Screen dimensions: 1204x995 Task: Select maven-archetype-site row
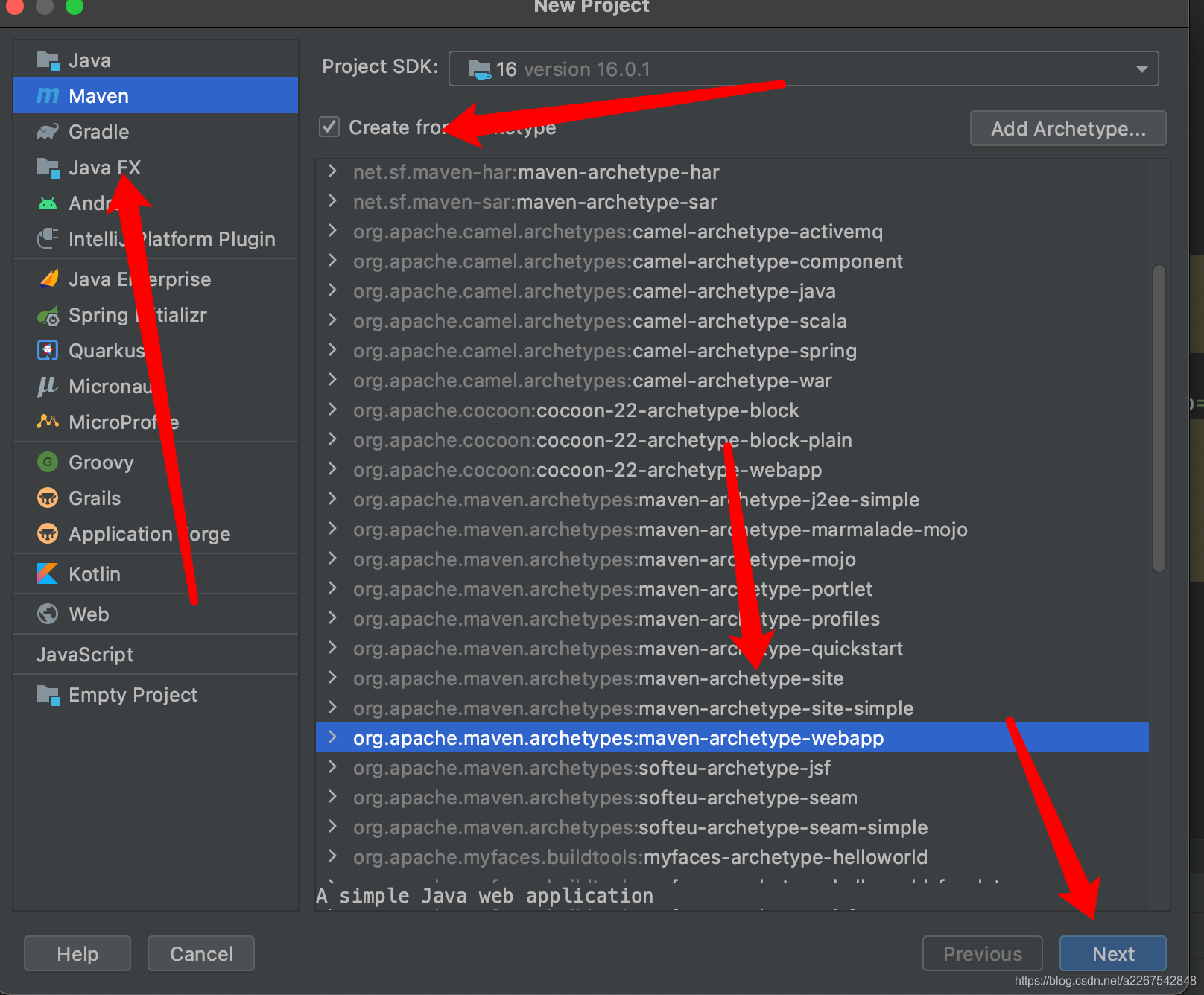coord(732,678)
